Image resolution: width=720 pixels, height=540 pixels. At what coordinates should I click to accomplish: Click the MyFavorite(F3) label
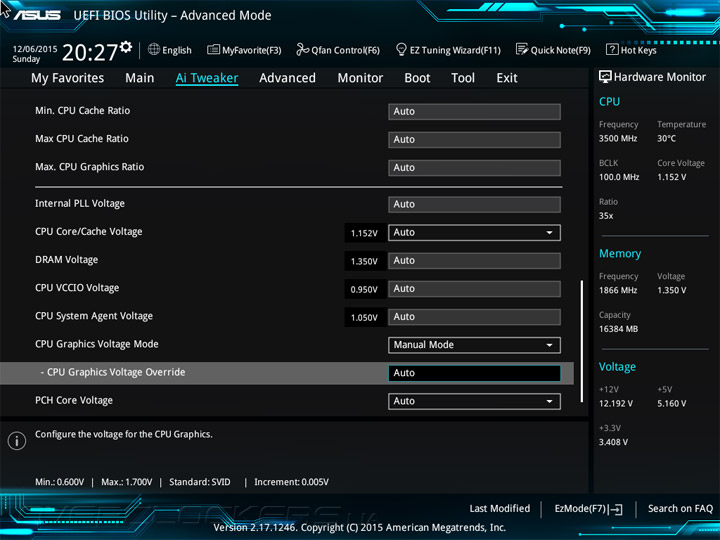point(252,50)
